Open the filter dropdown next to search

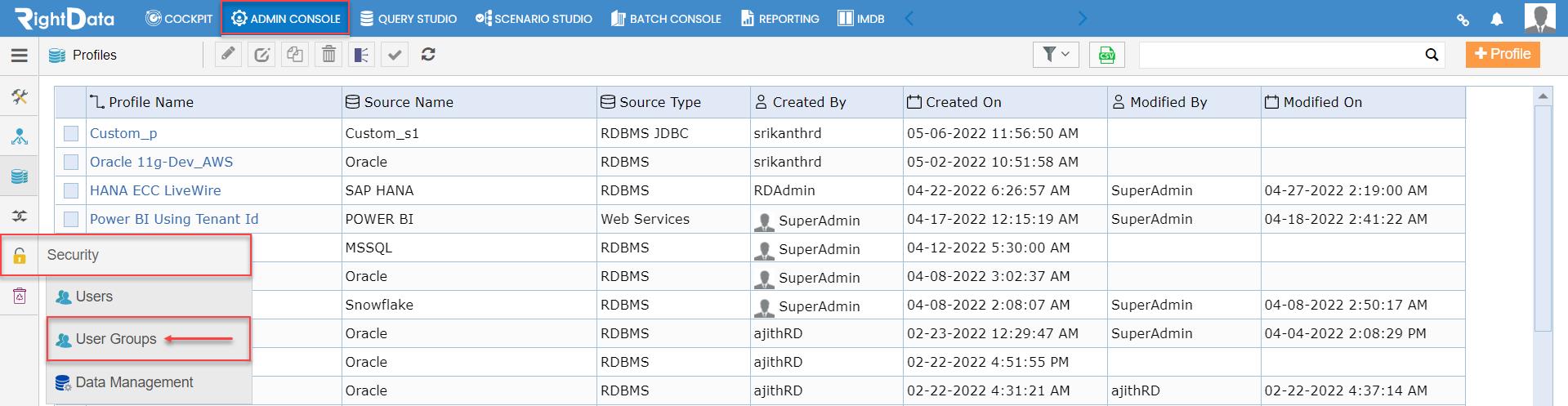(1056, 55)
